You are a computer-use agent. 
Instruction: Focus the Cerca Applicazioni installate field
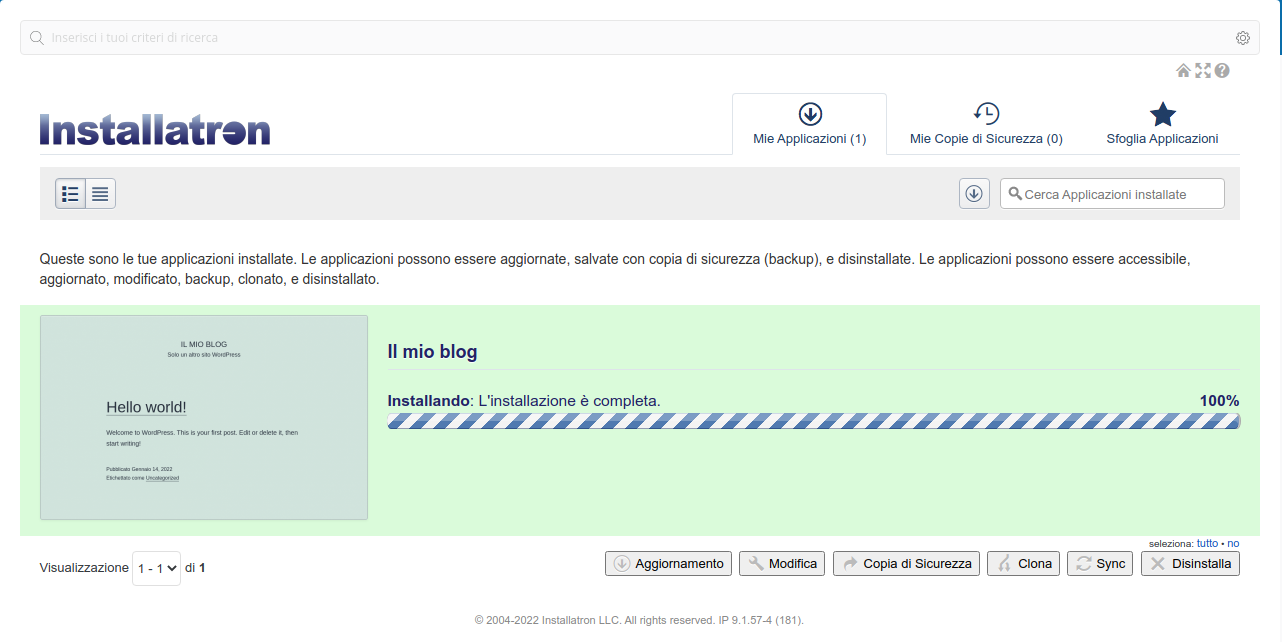click(x=1112, y=194)
